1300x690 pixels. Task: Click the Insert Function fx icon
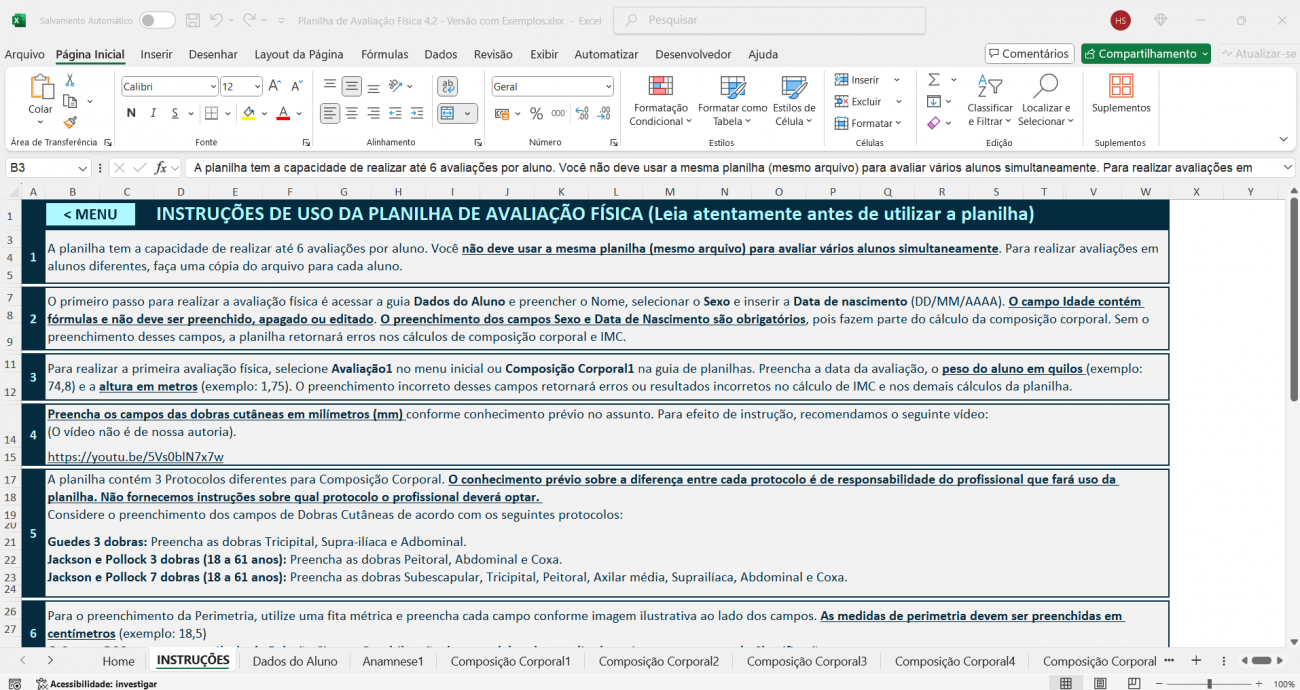click(x=160, y=168)
